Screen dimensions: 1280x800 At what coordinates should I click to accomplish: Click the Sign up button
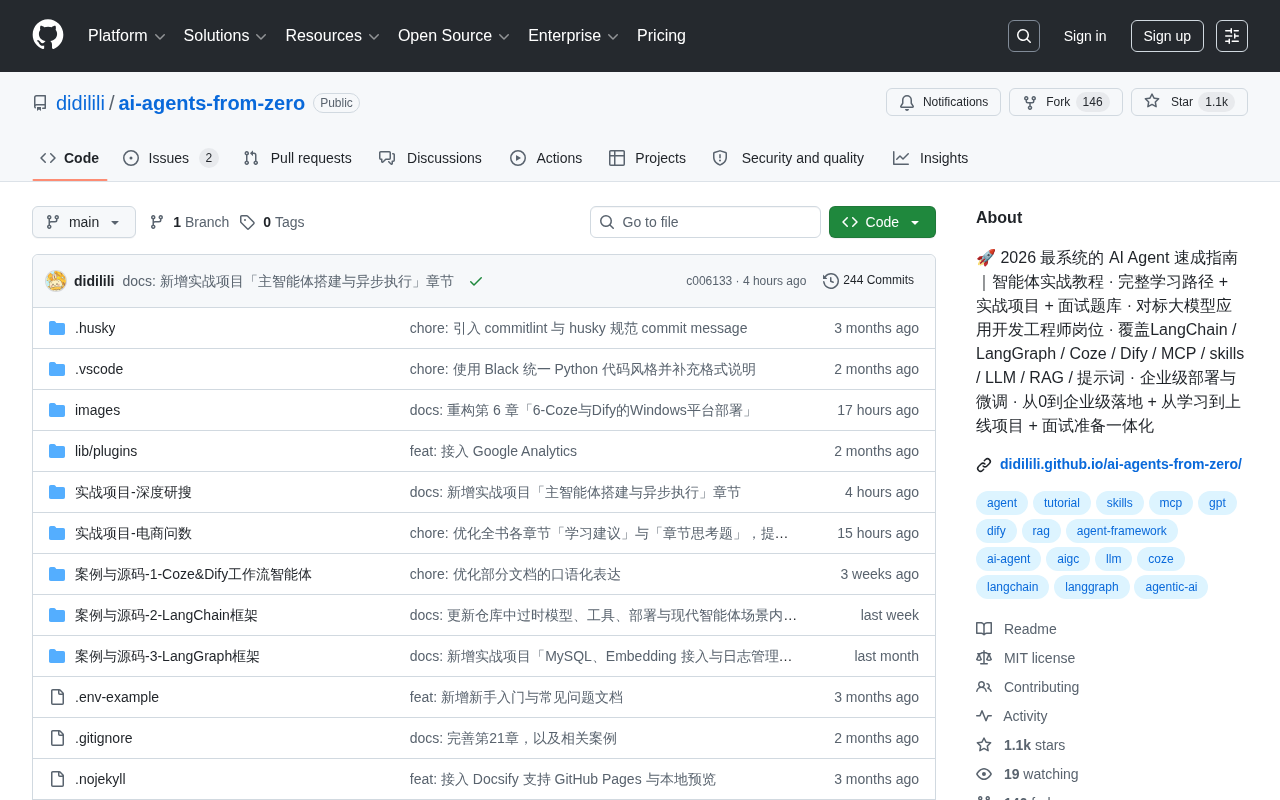(1167, 36)
